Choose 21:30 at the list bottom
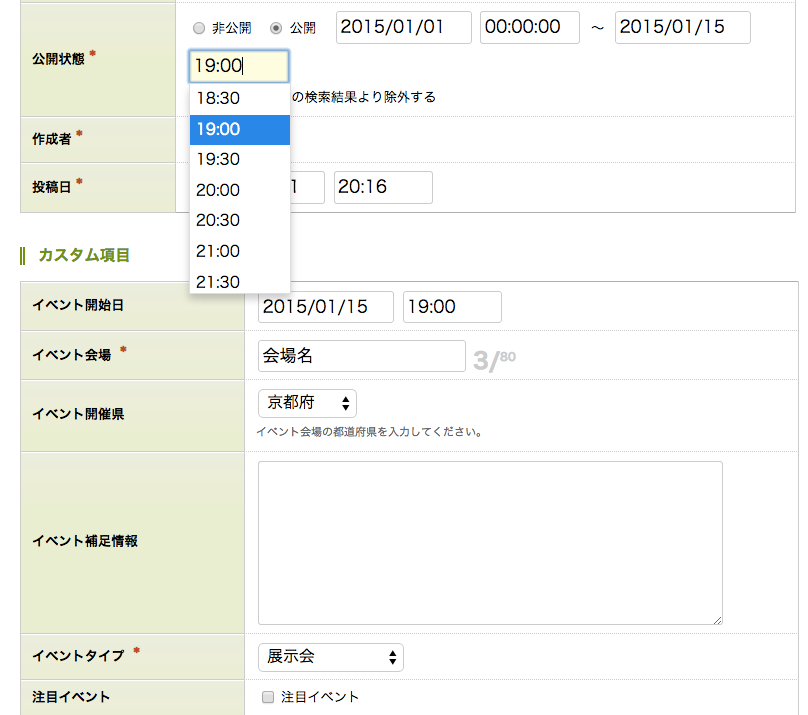Screen dimensions: 808x715 click(x=240, y=282)
